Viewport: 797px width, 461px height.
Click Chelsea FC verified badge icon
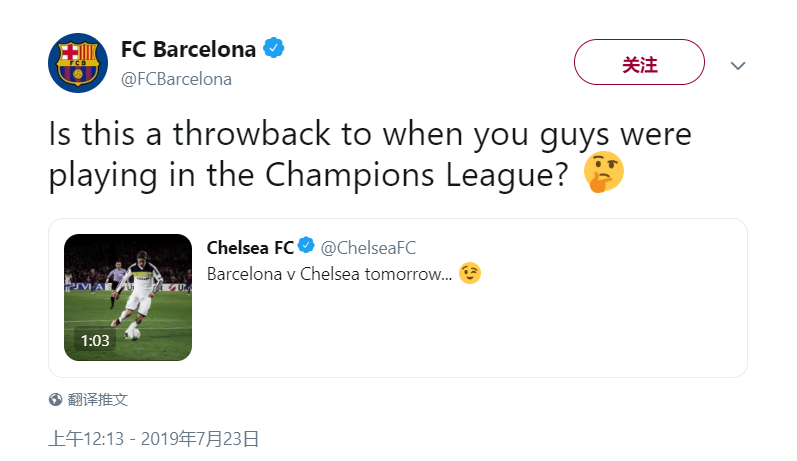coord(306,245)
